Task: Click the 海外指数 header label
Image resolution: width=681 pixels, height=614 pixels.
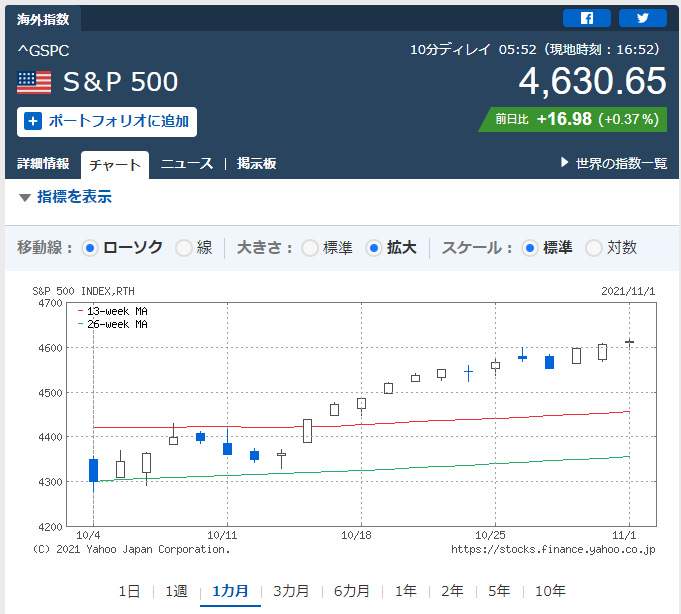Action: [x=43, y=19]
